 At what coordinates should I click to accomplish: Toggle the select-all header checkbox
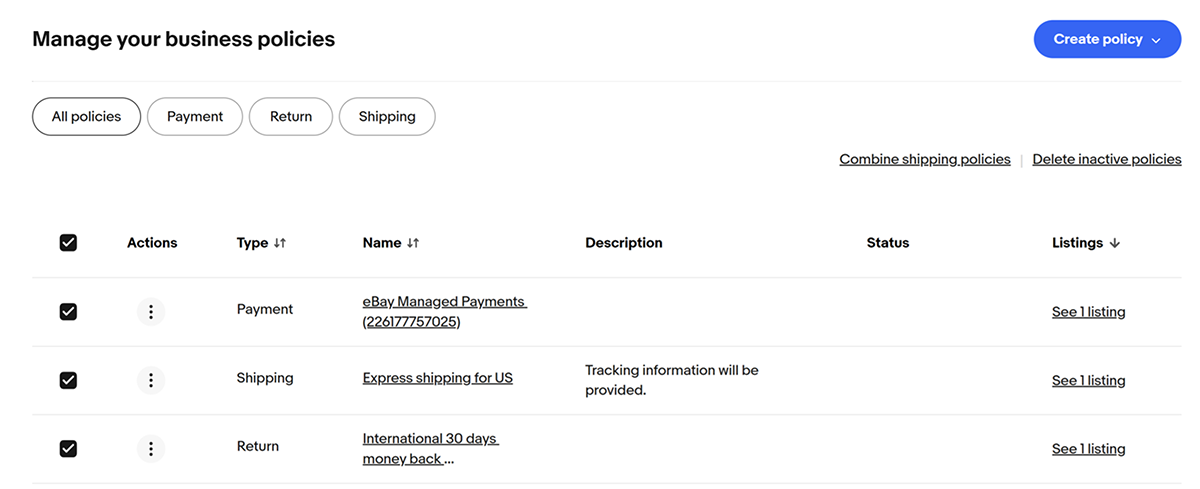point(68,243)
